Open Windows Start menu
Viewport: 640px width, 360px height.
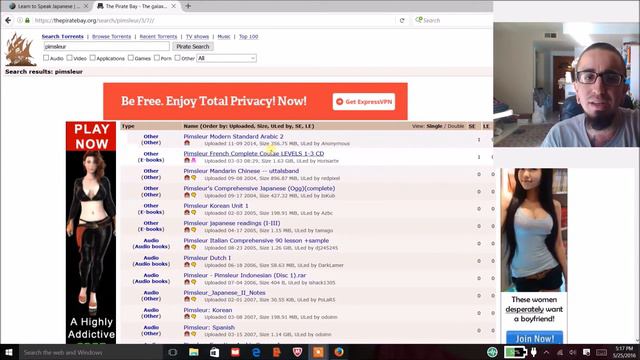click(9, 352)
